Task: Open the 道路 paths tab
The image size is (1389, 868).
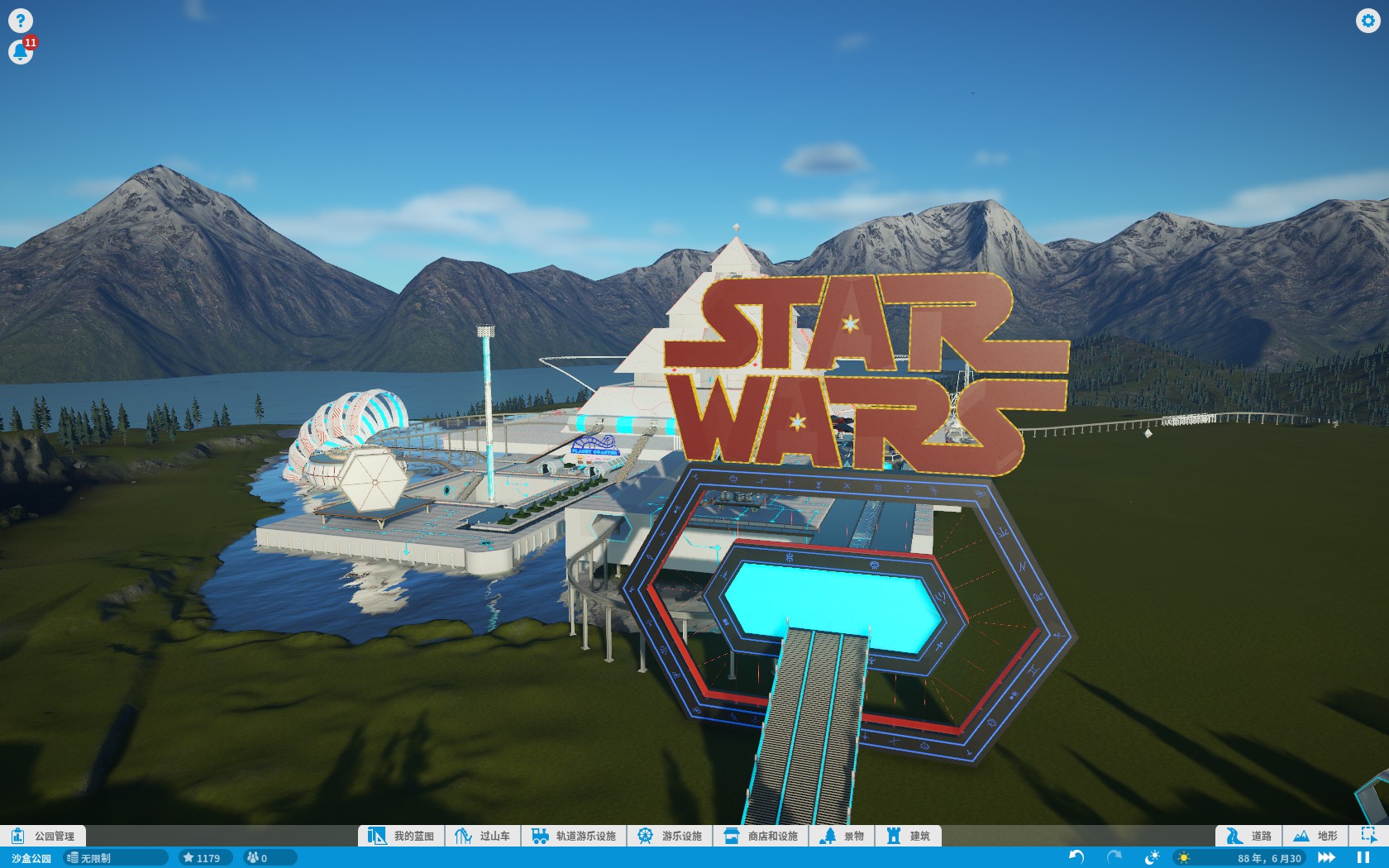Action: [x=1249, y=836]
